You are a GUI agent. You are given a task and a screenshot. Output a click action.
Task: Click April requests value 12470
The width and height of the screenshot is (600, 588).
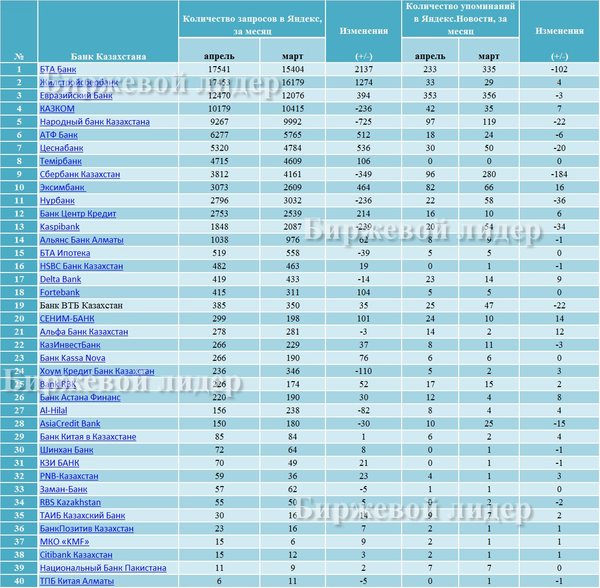pos(219,95)
